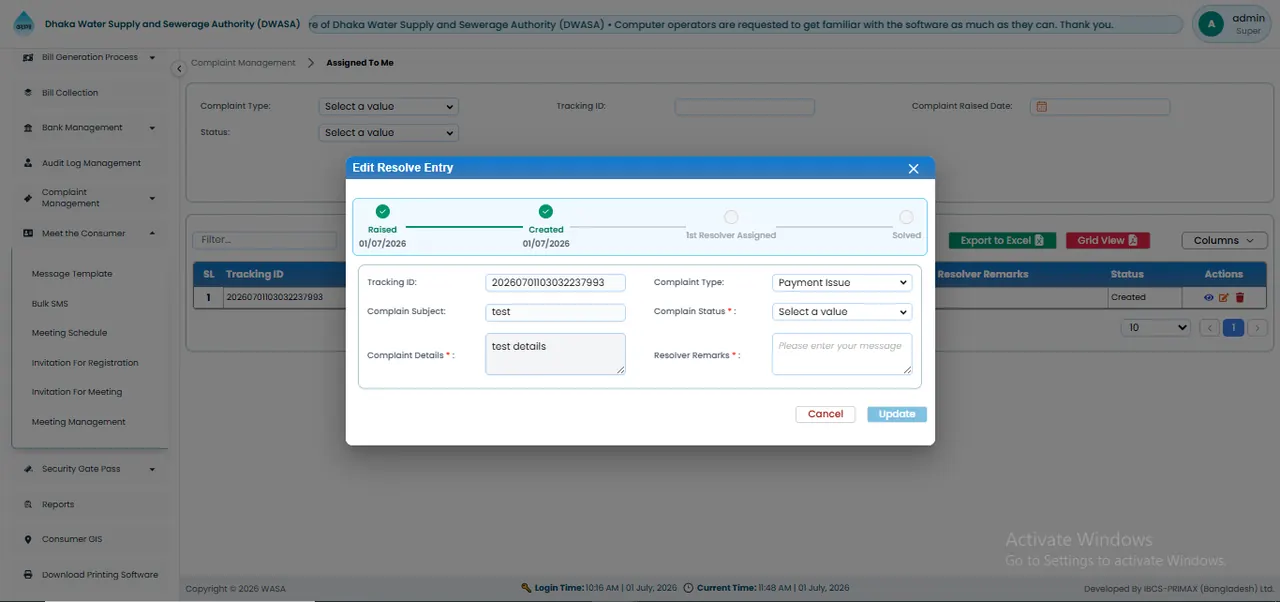Click the Cancel button
This screenshot has height=602, width=1280.
pyautogui.click(x=826, y=414)
